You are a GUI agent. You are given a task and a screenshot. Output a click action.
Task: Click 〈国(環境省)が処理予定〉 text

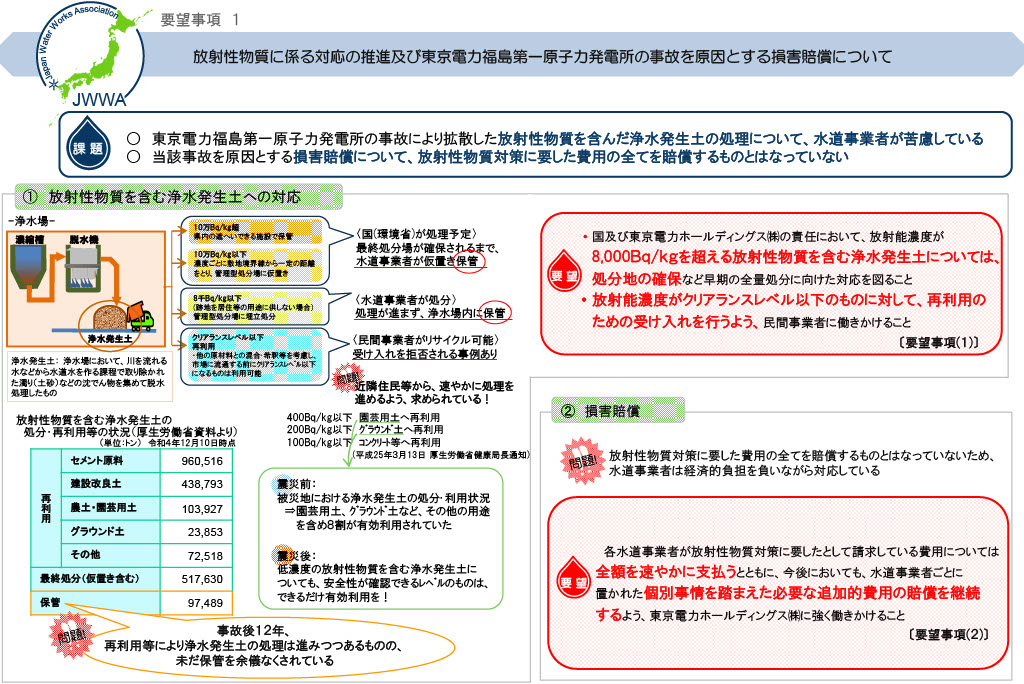pos(416,234)
